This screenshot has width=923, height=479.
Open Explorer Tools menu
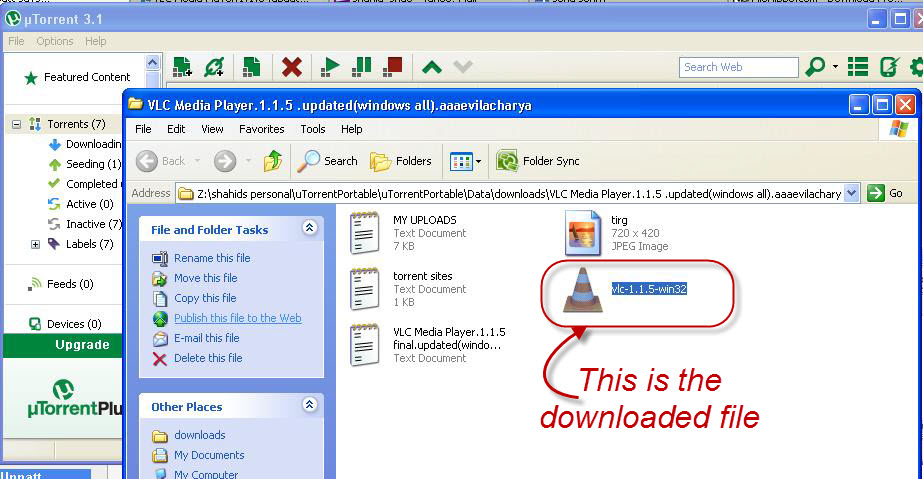click(313, 129)
